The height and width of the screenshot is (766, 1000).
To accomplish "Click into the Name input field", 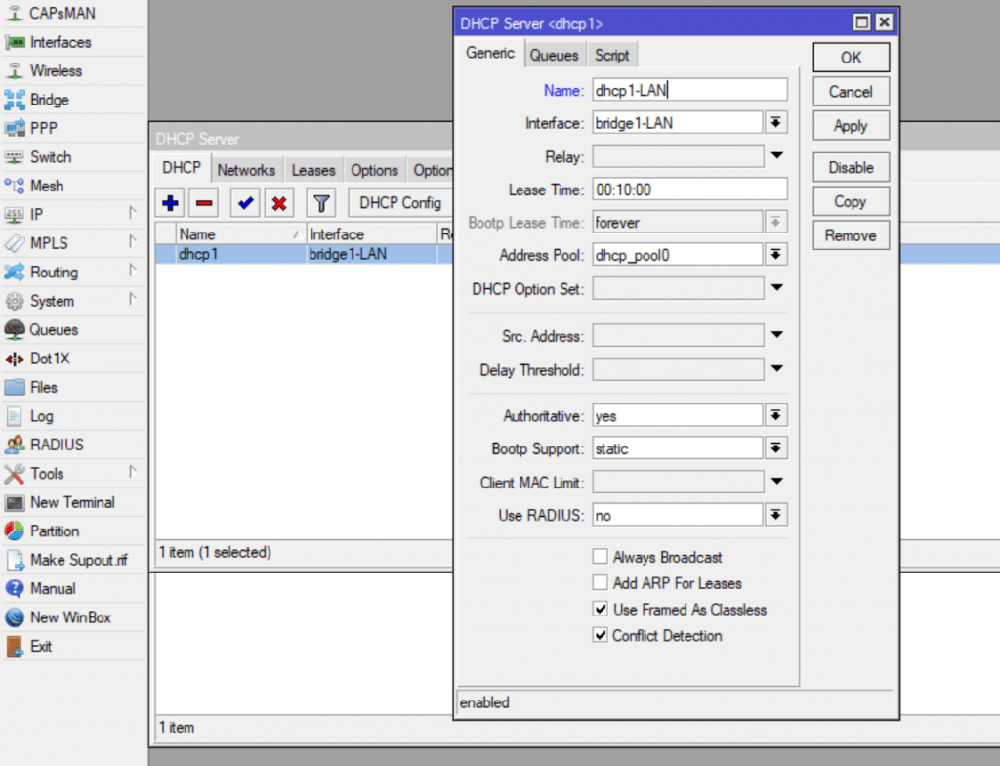I will tap(689, 90).
